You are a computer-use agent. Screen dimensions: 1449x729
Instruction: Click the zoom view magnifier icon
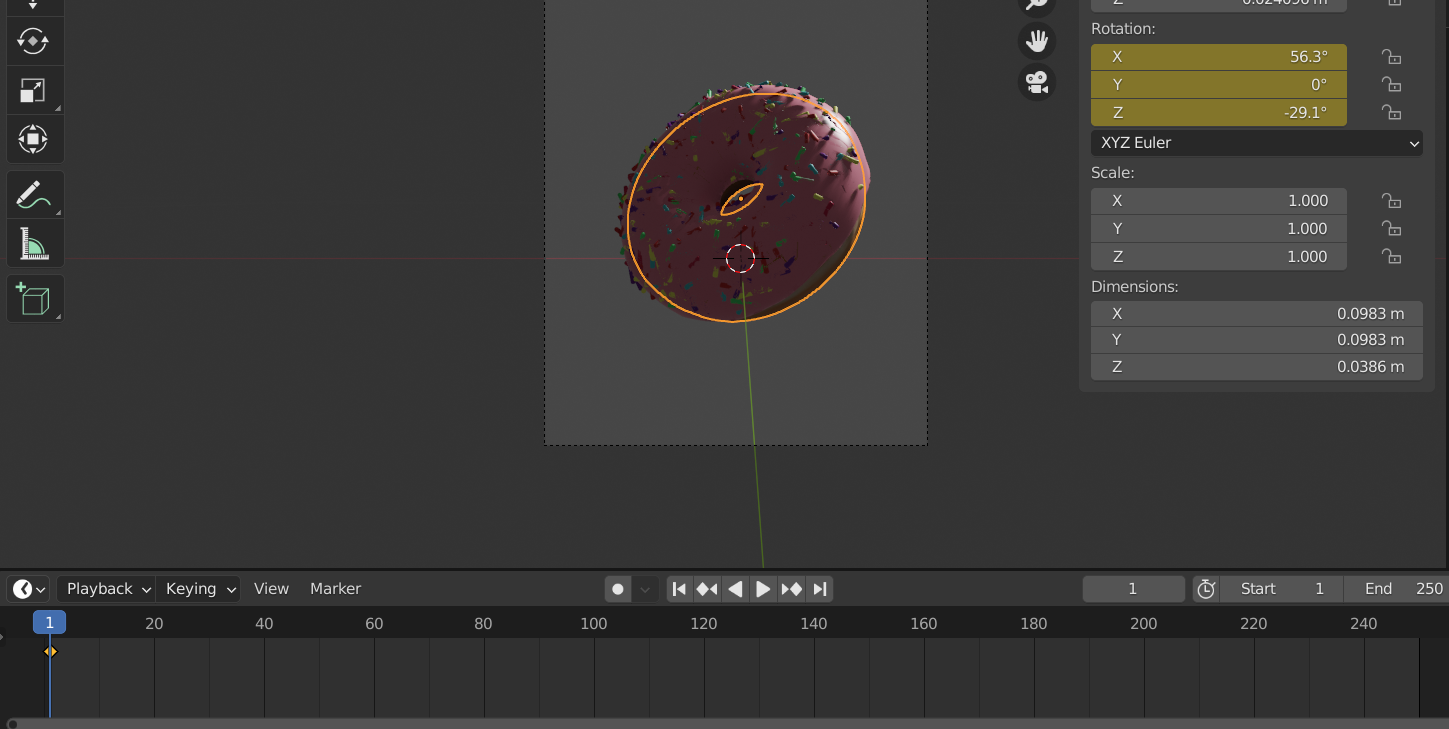(1037, 5)
